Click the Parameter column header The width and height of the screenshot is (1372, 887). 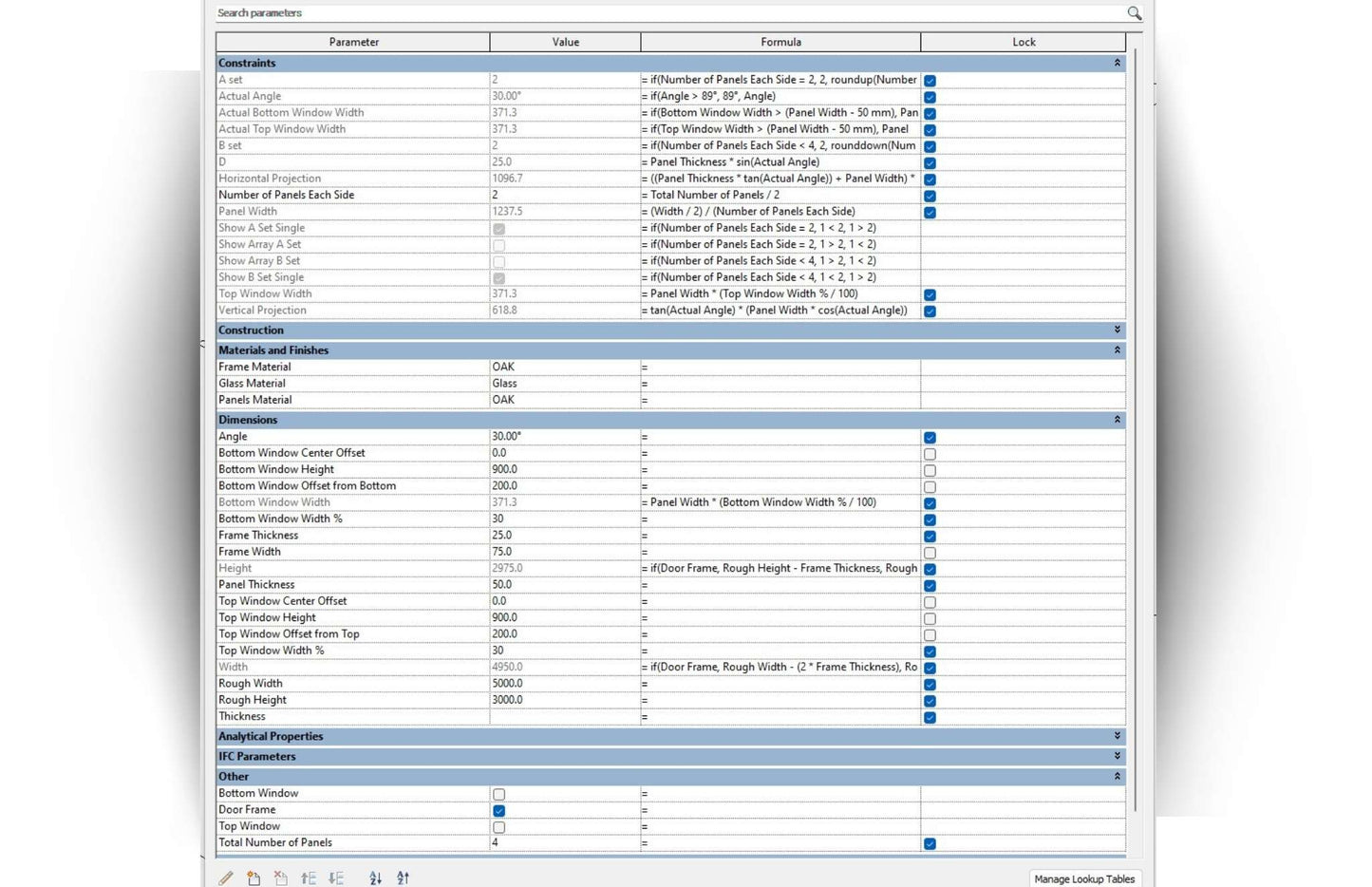coord(353,42)
